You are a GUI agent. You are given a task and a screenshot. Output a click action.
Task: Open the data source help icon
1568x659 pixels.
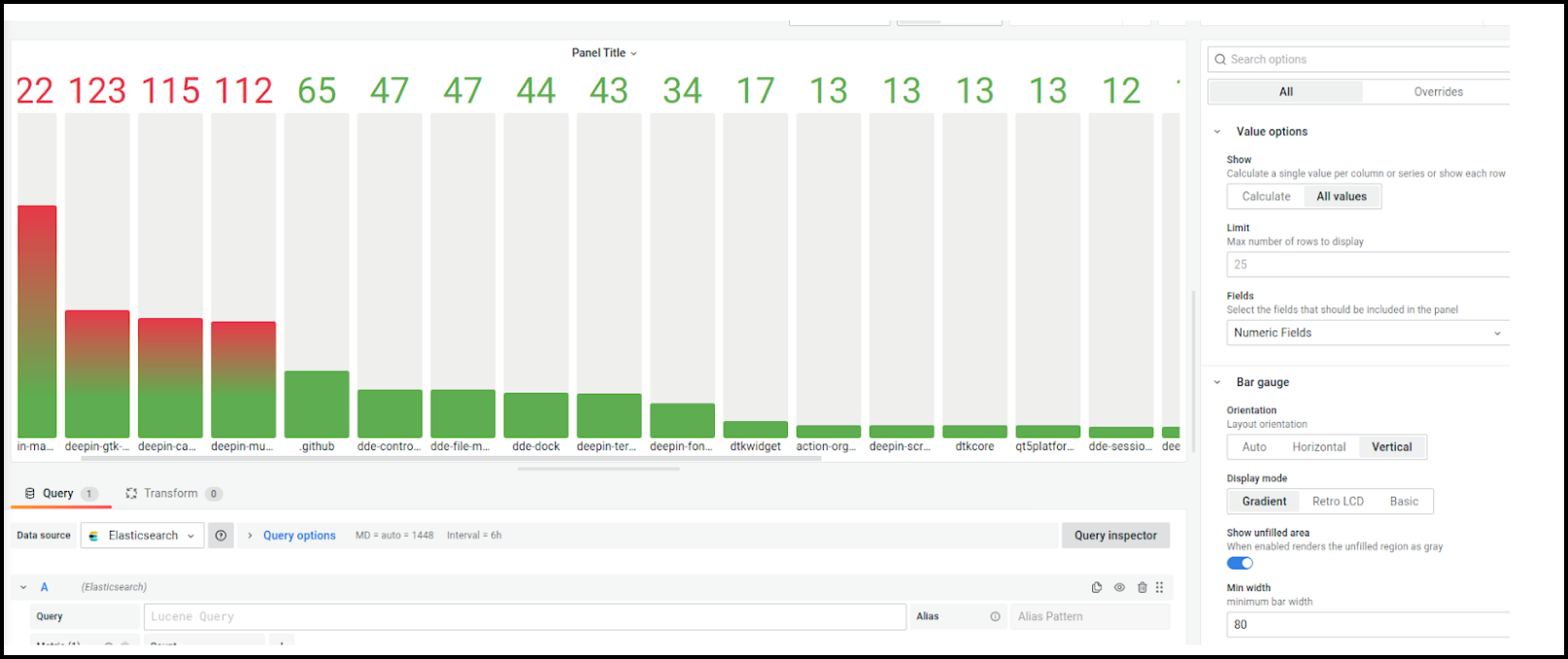click(x=221, y=536)
